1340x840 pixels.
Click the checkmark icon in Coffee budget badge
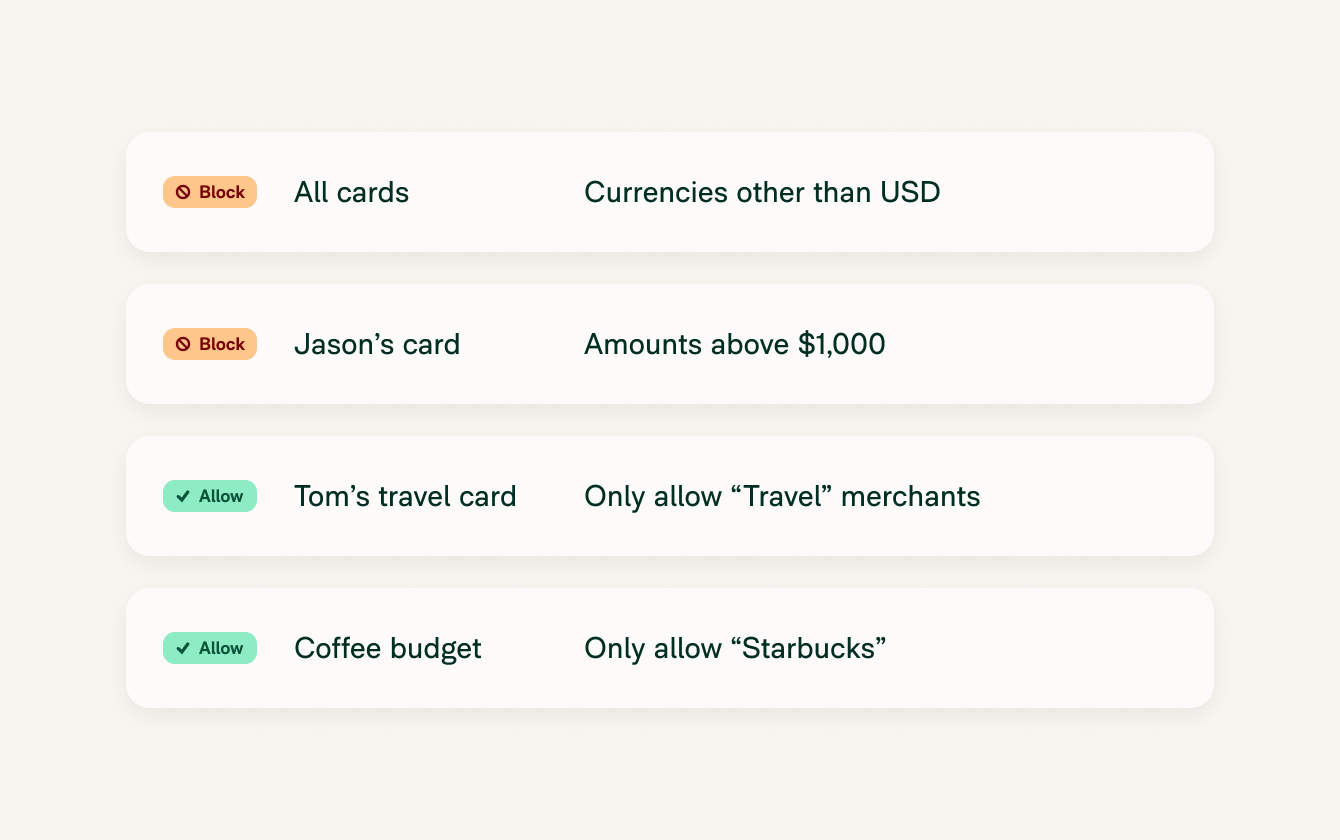pos(183,648)
